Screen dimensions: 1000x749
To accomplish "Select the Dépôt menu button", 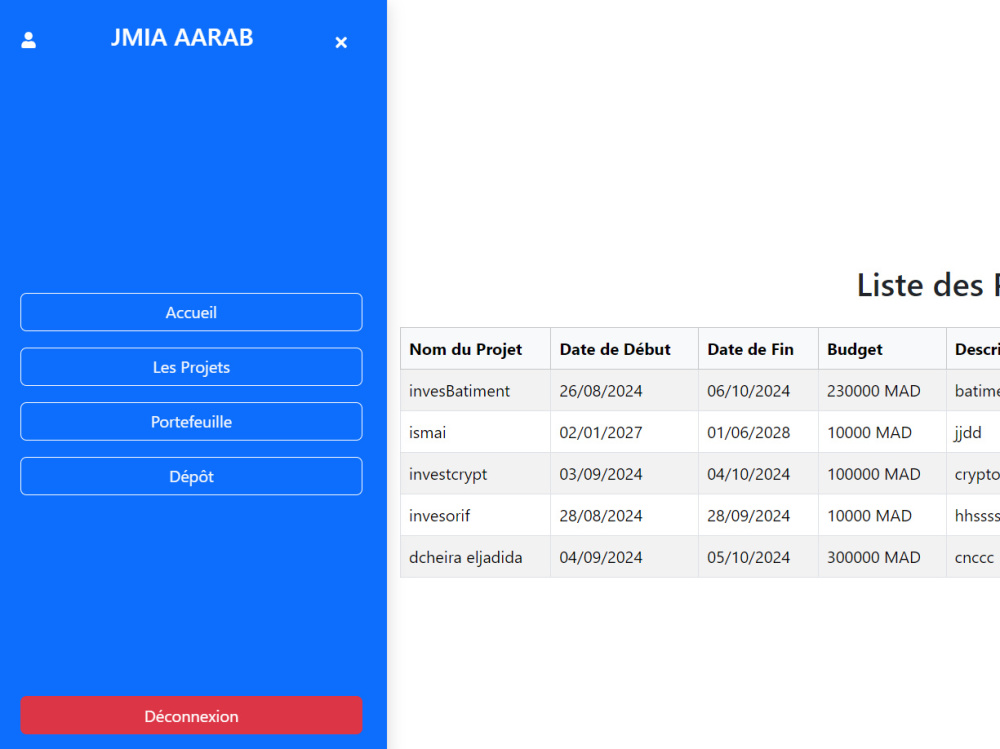I will (x=191, y=477).
